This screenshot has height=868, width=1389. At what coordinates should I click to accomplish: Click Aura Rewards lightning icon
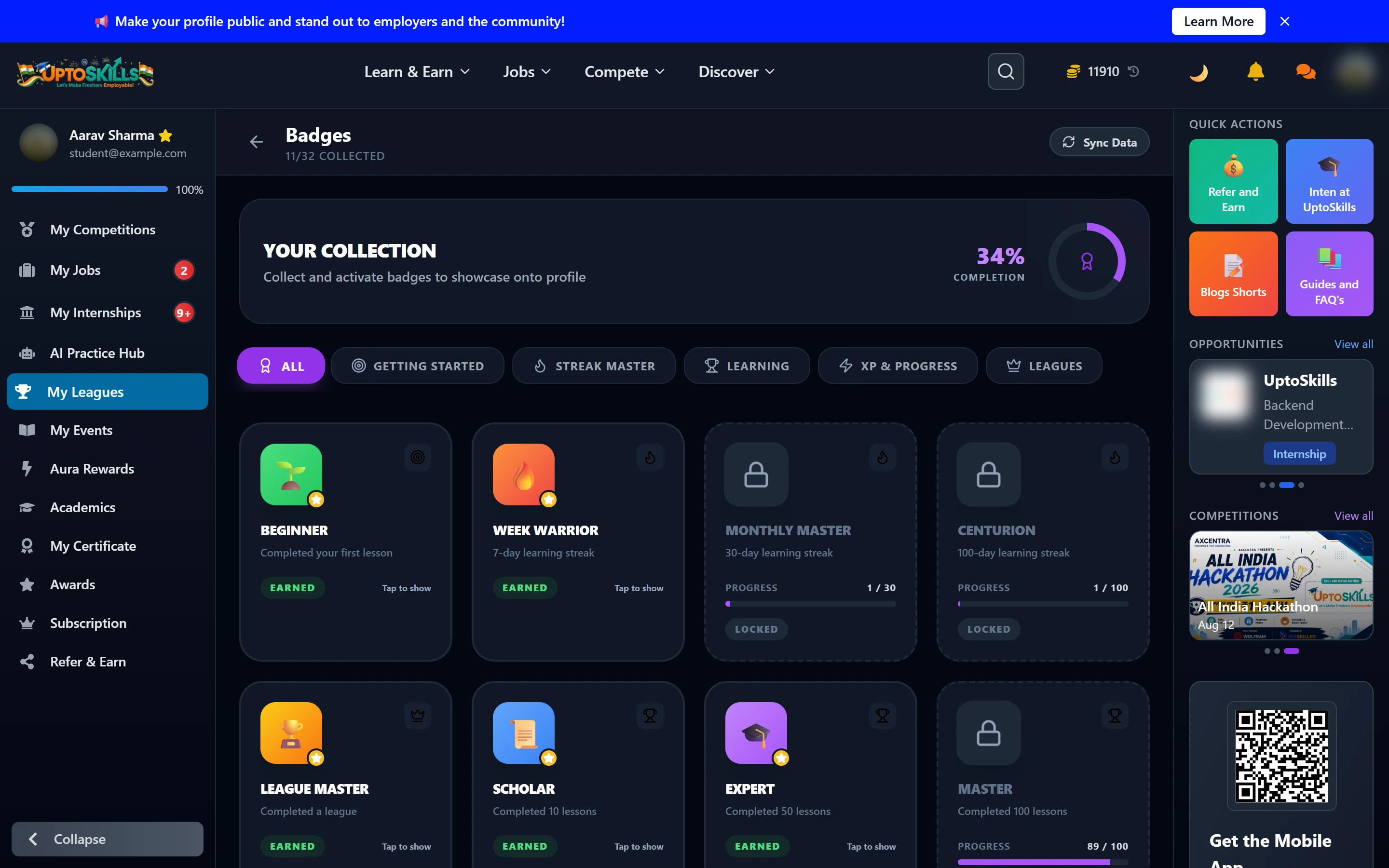[x=27, y=468]
